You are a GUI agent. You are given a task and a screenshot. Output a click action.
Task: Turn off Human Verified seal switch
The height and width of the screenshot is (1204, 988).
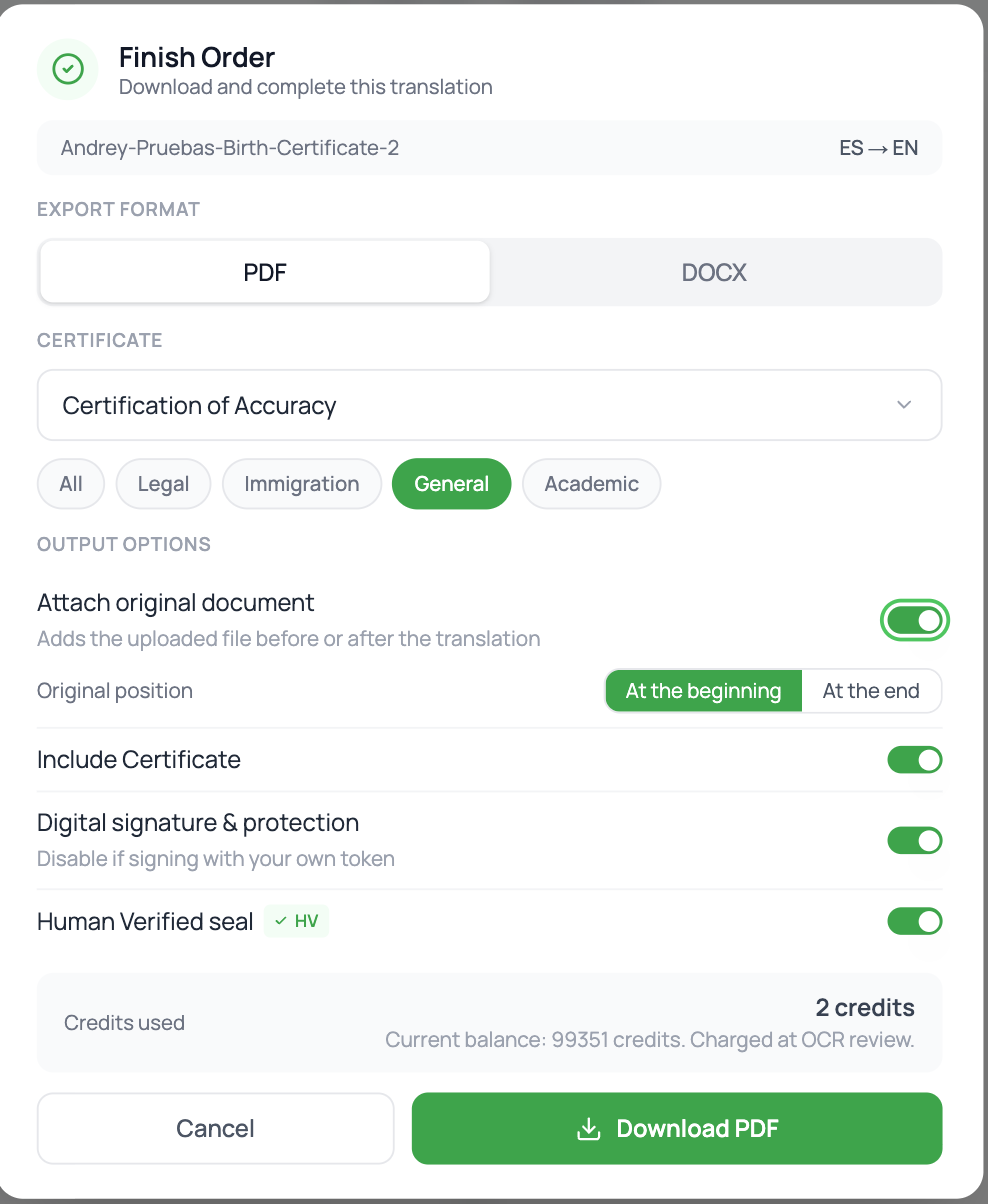tap(914, 921)
